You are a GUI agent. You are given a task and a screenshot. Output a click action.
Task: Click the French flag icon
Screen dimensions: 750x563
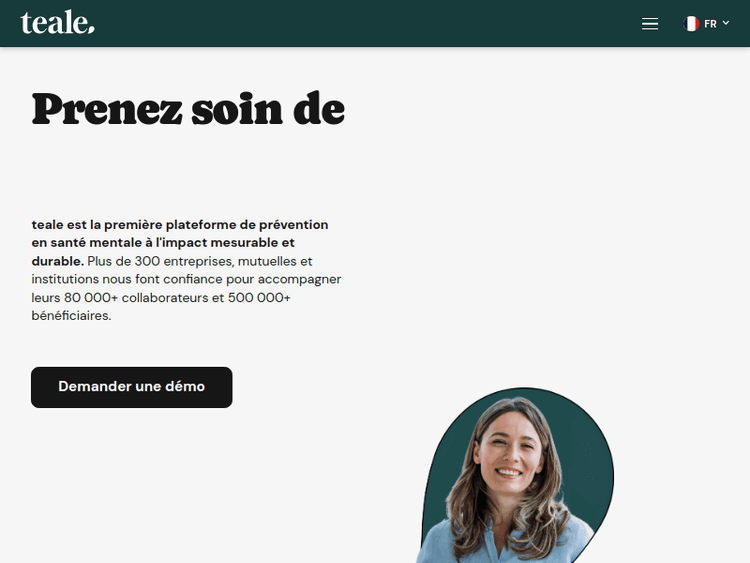coord(691,23)
